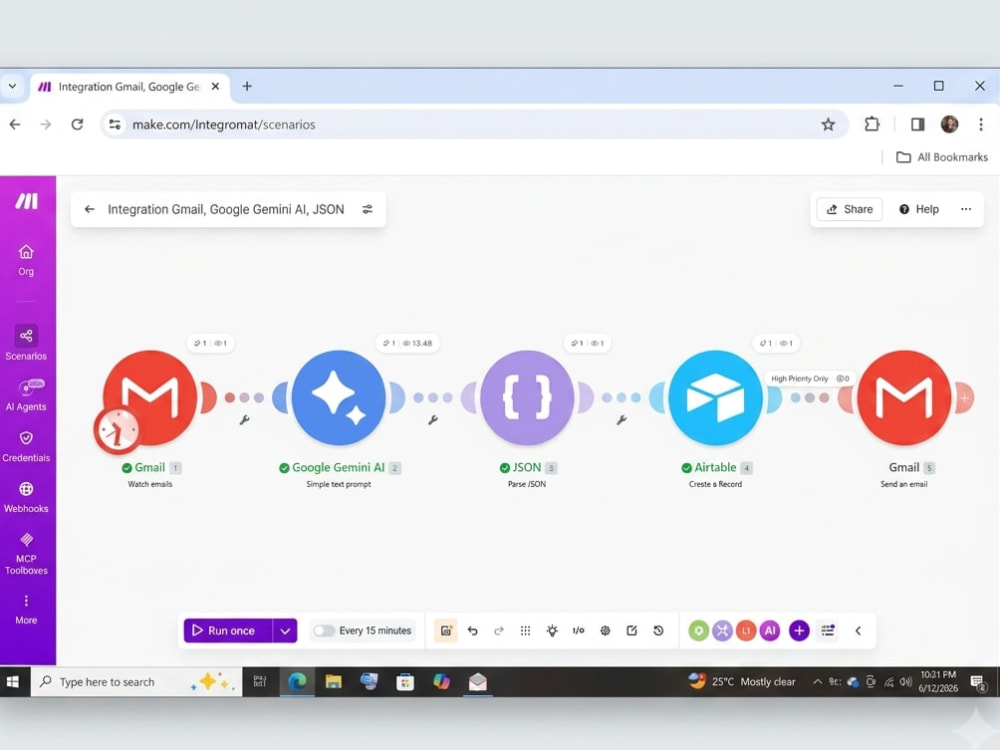Open the Gmail Watch emails module
The image size is (1000, 750).
click(x=150, y=397)
